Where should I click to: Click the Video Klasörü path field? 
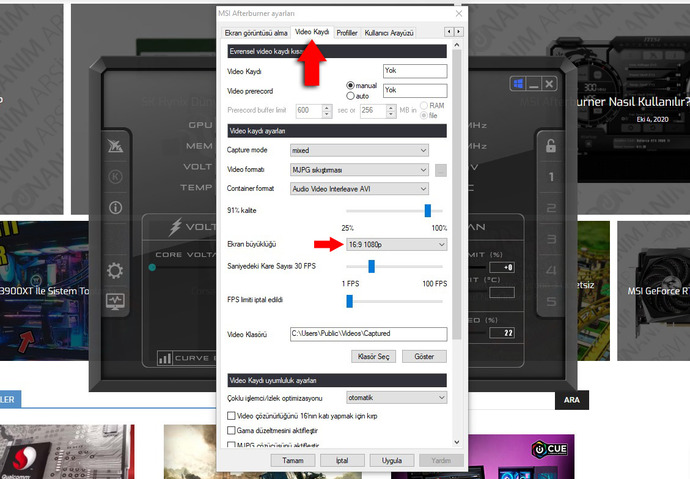369,334
